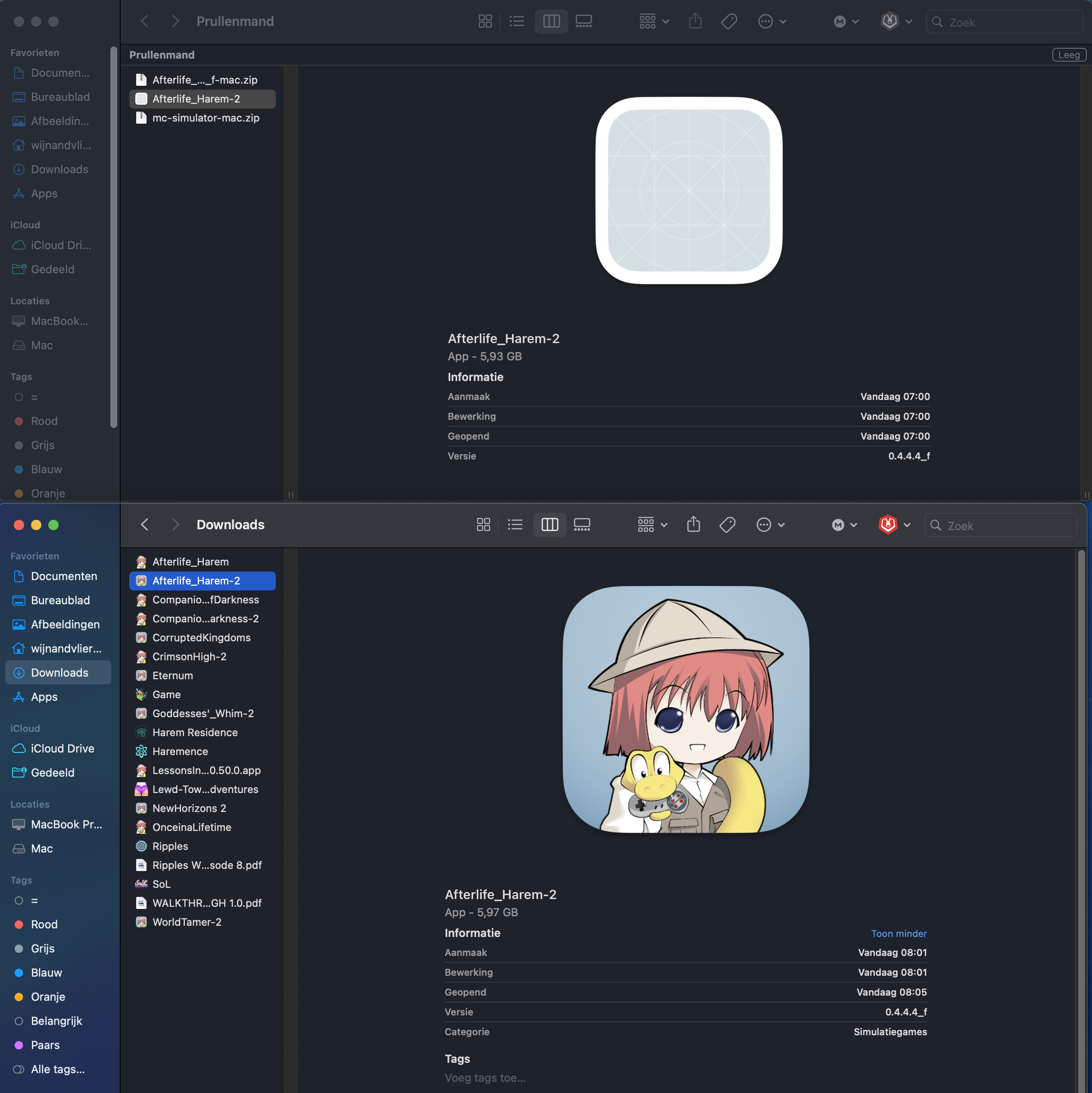The width and height of the screenshot is (1092, 1093).
Task: Open Apps in Downloads window sidebar
Action: (58, 697)
